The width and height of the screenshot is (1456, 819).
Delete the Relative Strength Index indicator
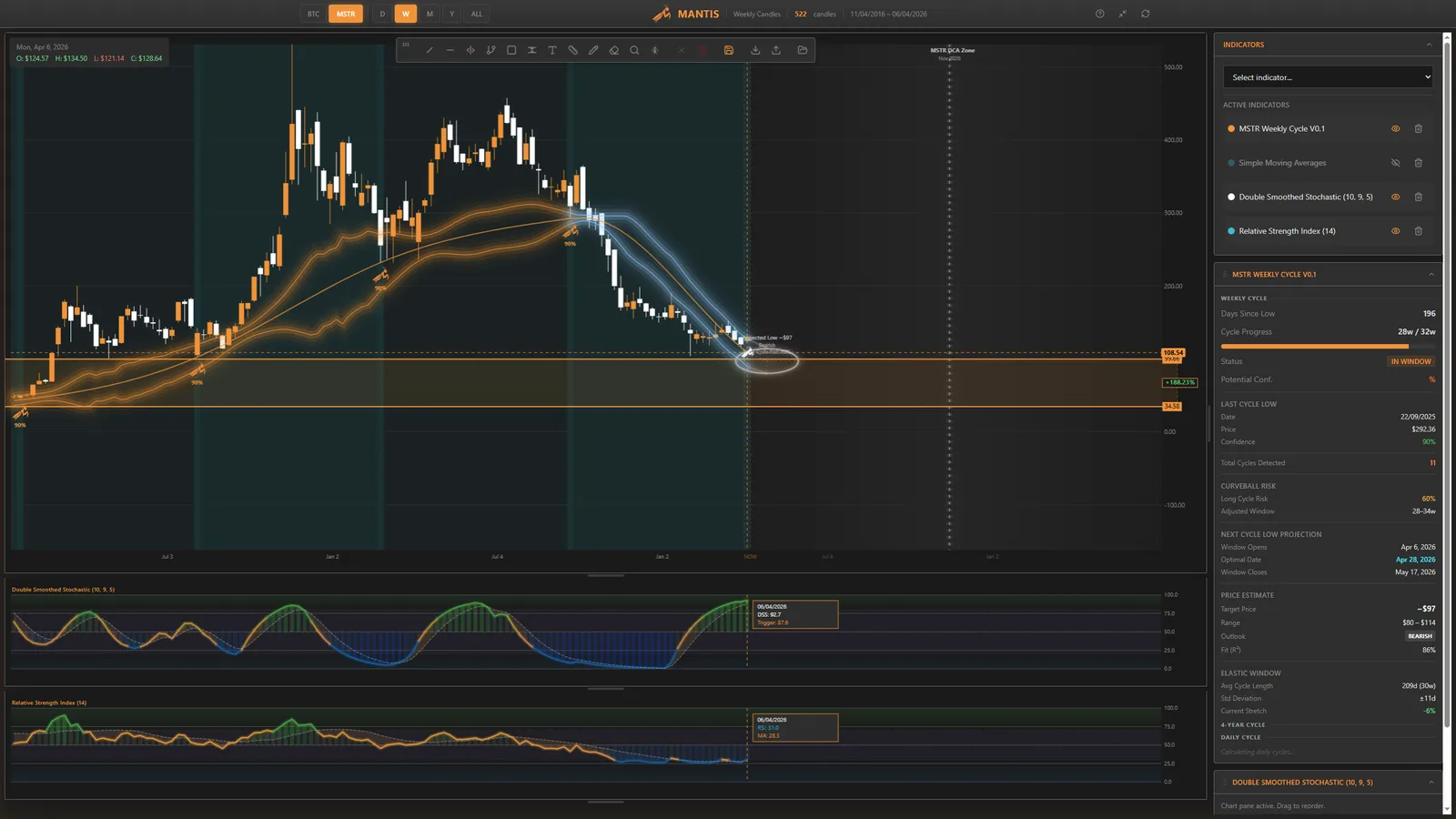point(1418,231)
